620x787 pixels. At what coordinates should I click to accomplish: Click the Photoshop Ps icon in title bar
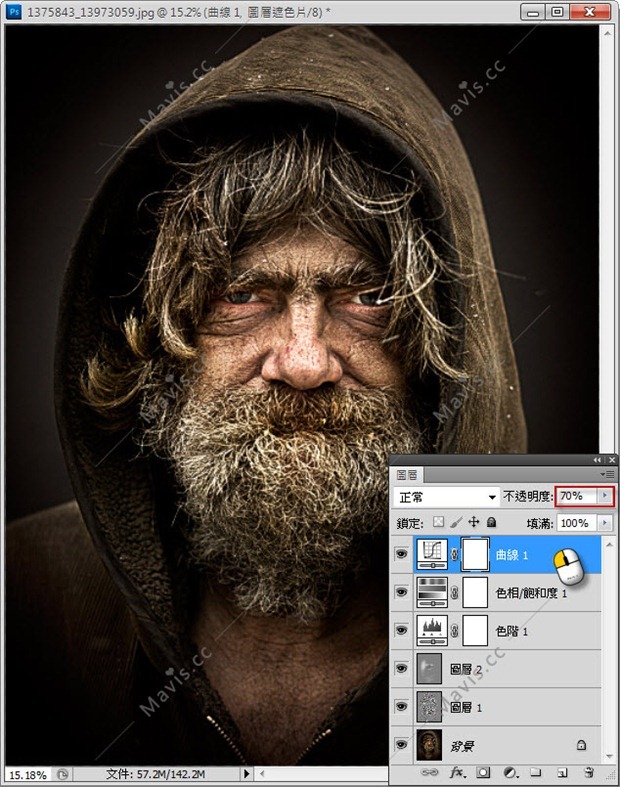14,11
